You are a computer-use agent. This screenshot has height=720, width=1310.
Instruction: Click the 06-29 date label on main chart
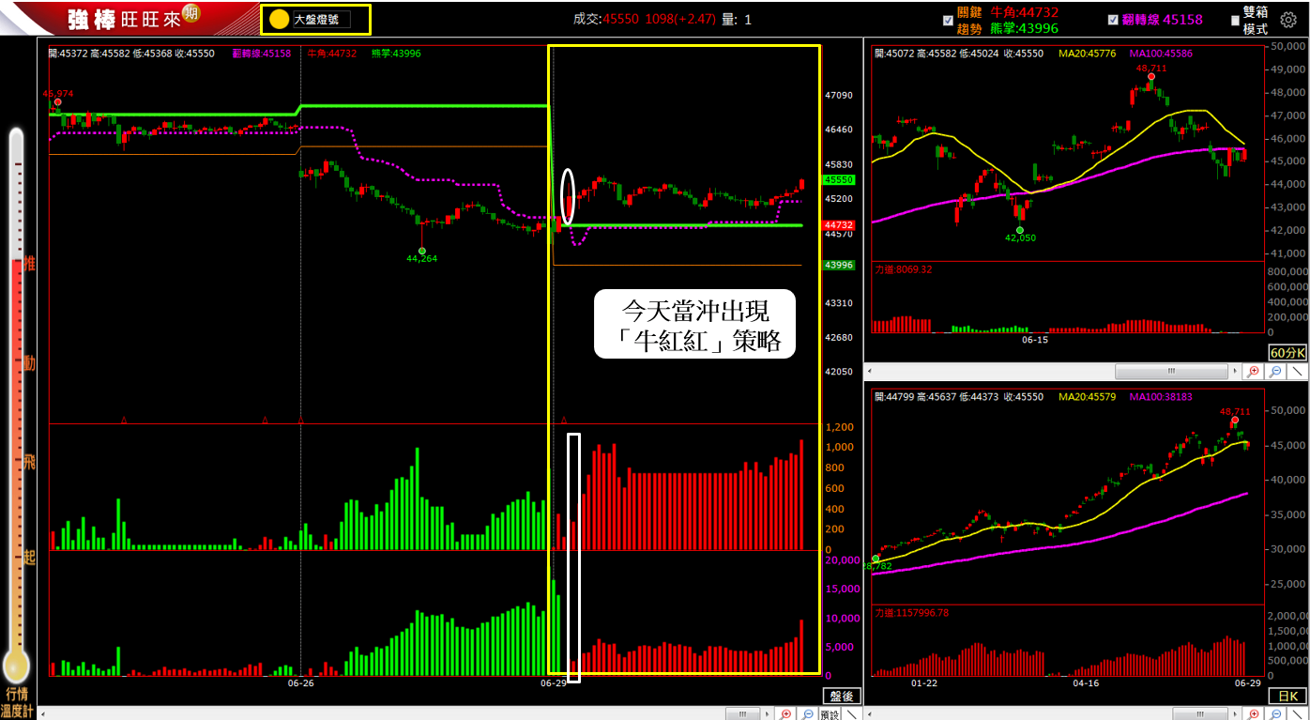click(x=554, y=684)
